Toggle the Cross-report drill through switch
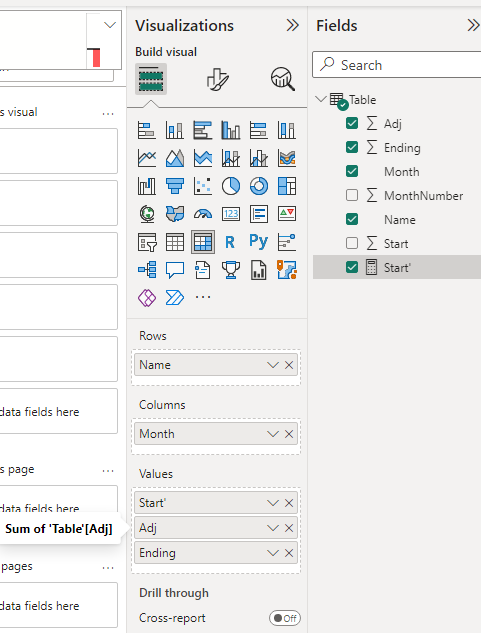This screenshot has width=481, height=633. [285, 618]
